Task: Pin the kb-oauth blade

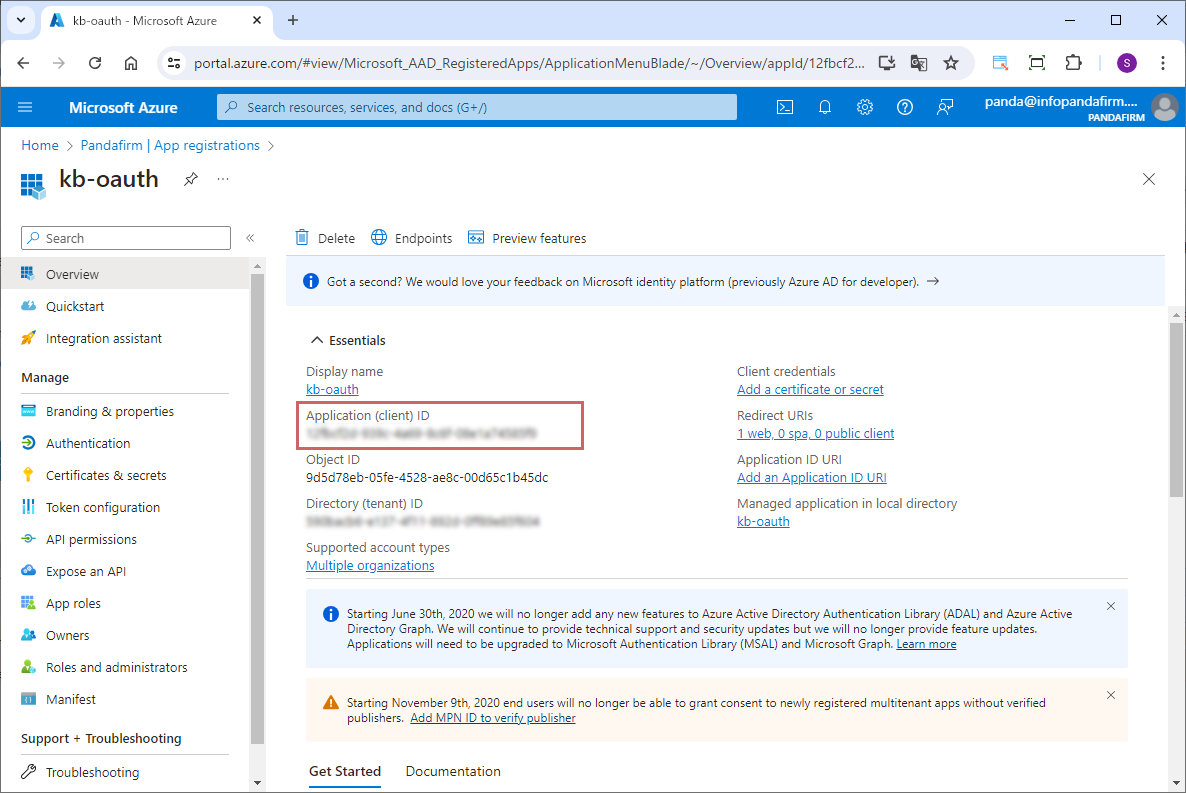Action: coord(190,179)
